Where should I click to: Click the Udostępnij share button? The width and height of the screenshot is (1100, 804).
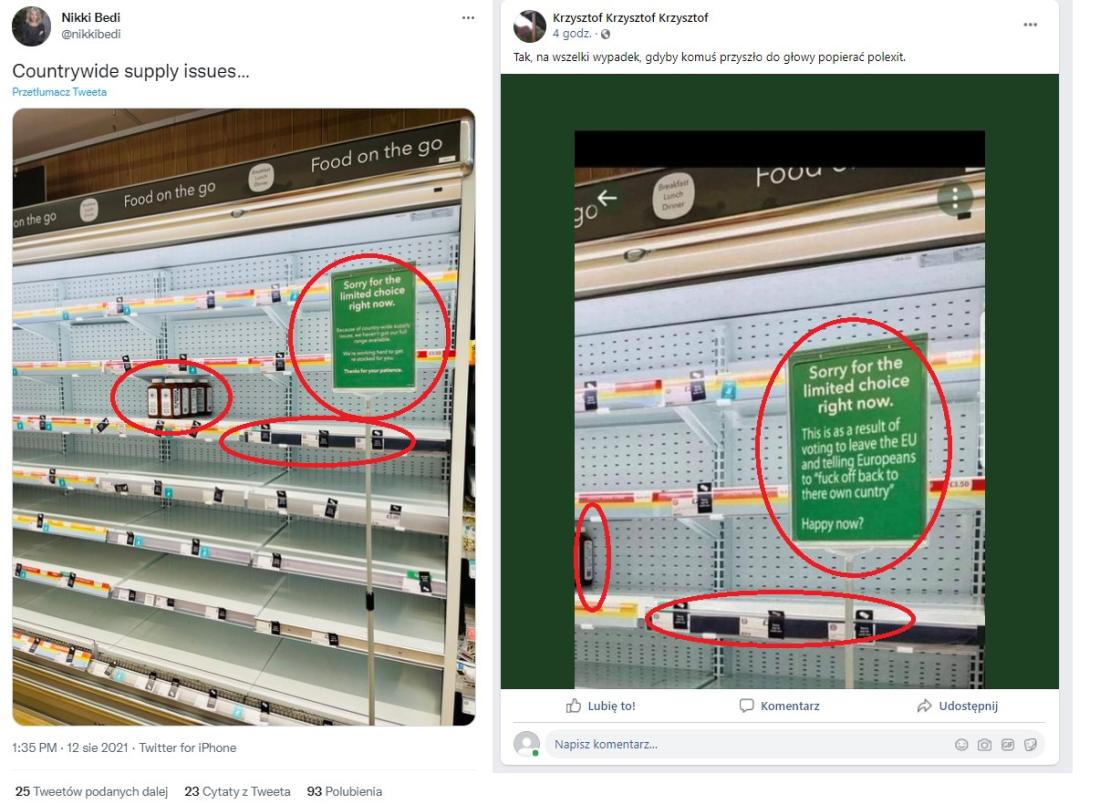pos(958,706)
